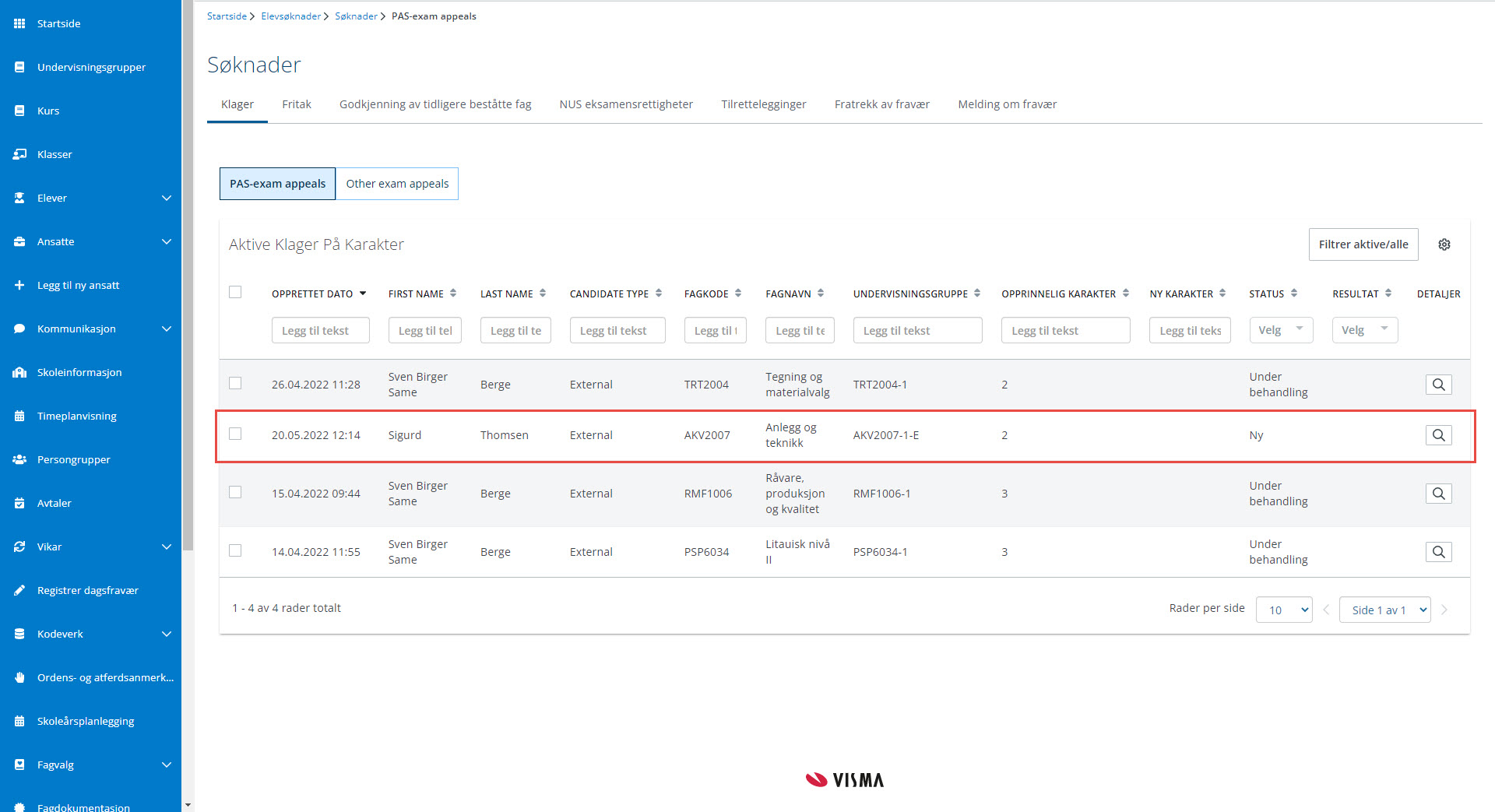Select the Other exam appeals button
Image resolution: width=1495 pixels, height=812 pixels.
pos(397,184)
